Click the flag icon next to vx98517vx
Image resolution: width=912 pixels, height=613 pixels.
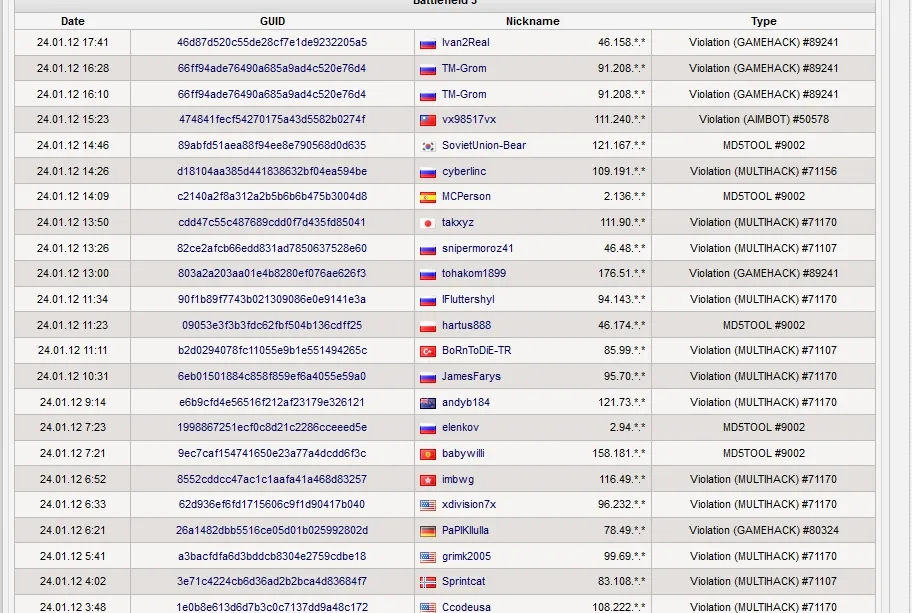(x=428, y=120)
